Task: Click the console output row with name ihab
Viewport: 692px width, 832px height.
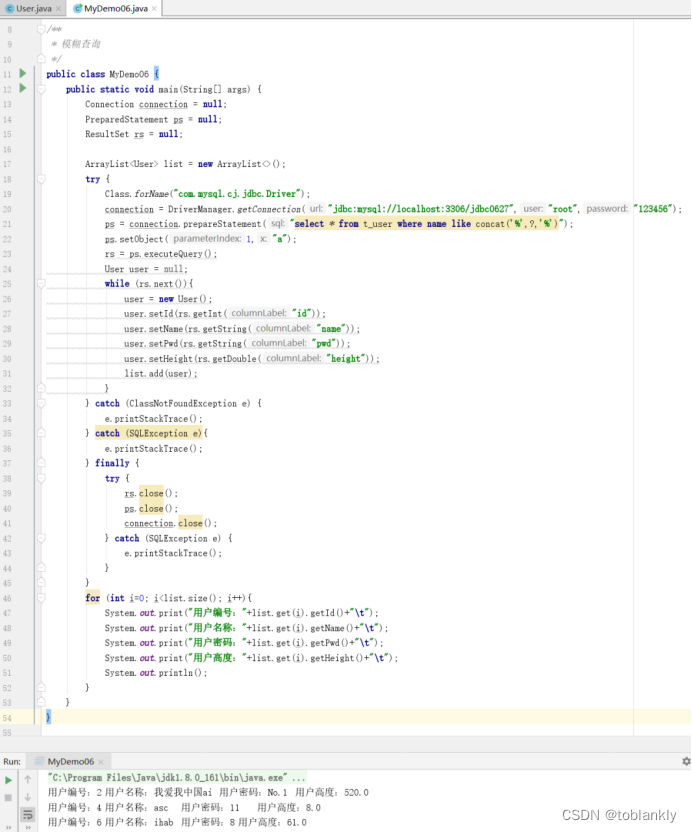Action: [x=177, y=822]
